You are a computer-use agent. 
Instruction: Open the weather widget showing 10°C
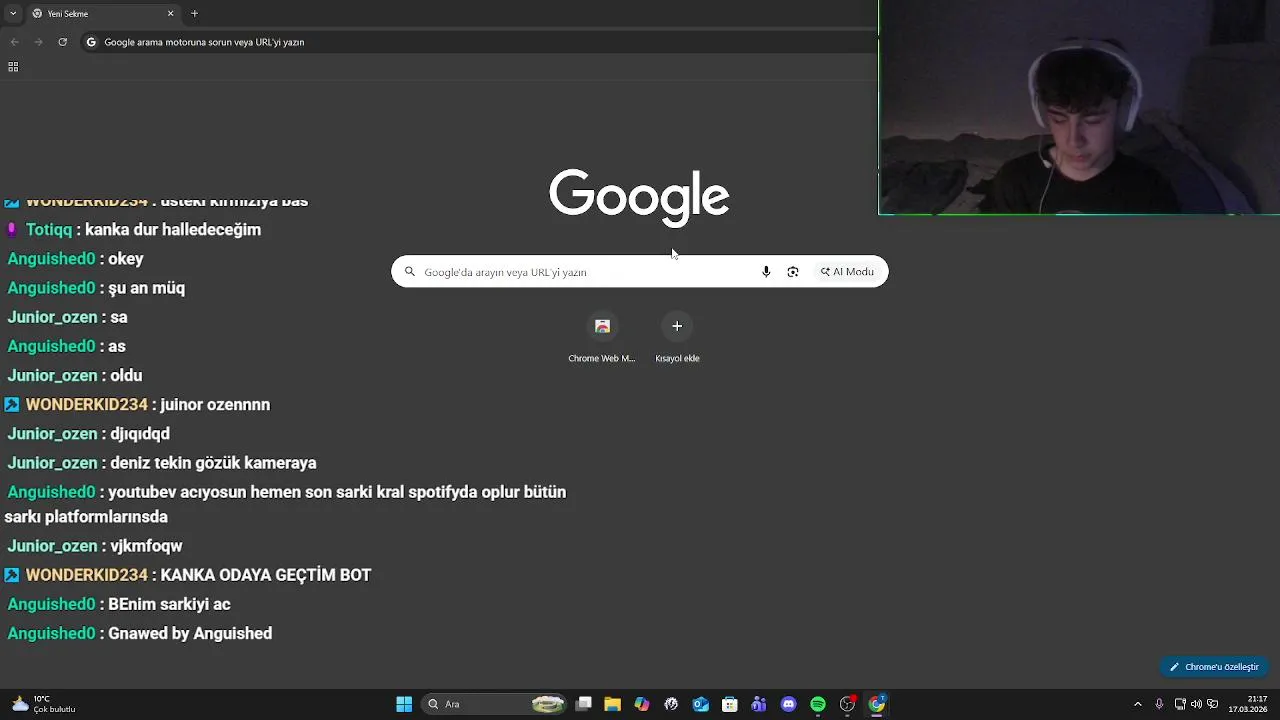(44, 704)
